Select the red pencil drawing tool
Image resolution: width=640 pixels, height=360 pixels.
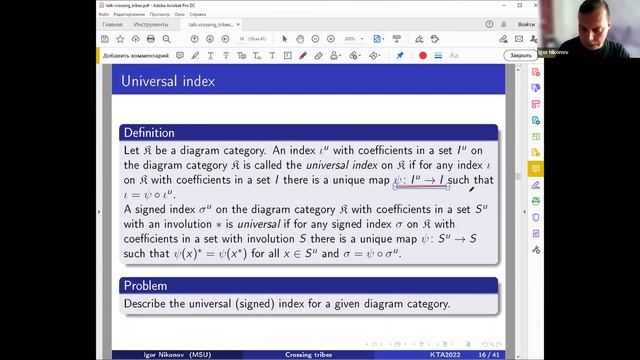[x=303, y=56]
